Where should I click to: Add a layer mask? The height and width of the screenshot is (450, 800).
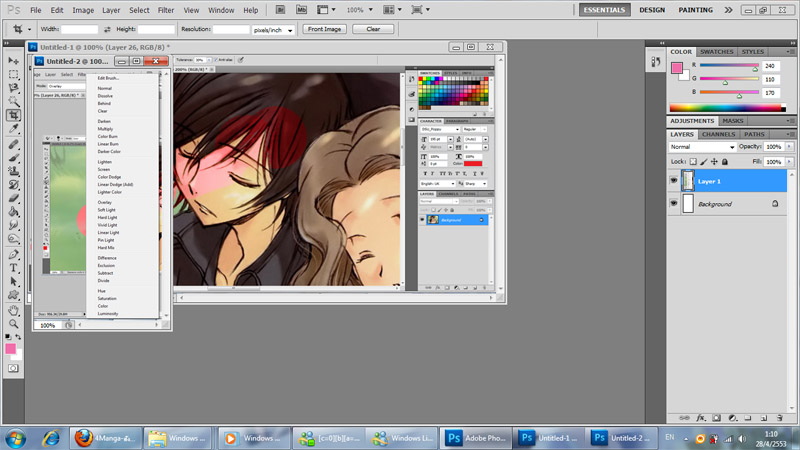[717, 418]
